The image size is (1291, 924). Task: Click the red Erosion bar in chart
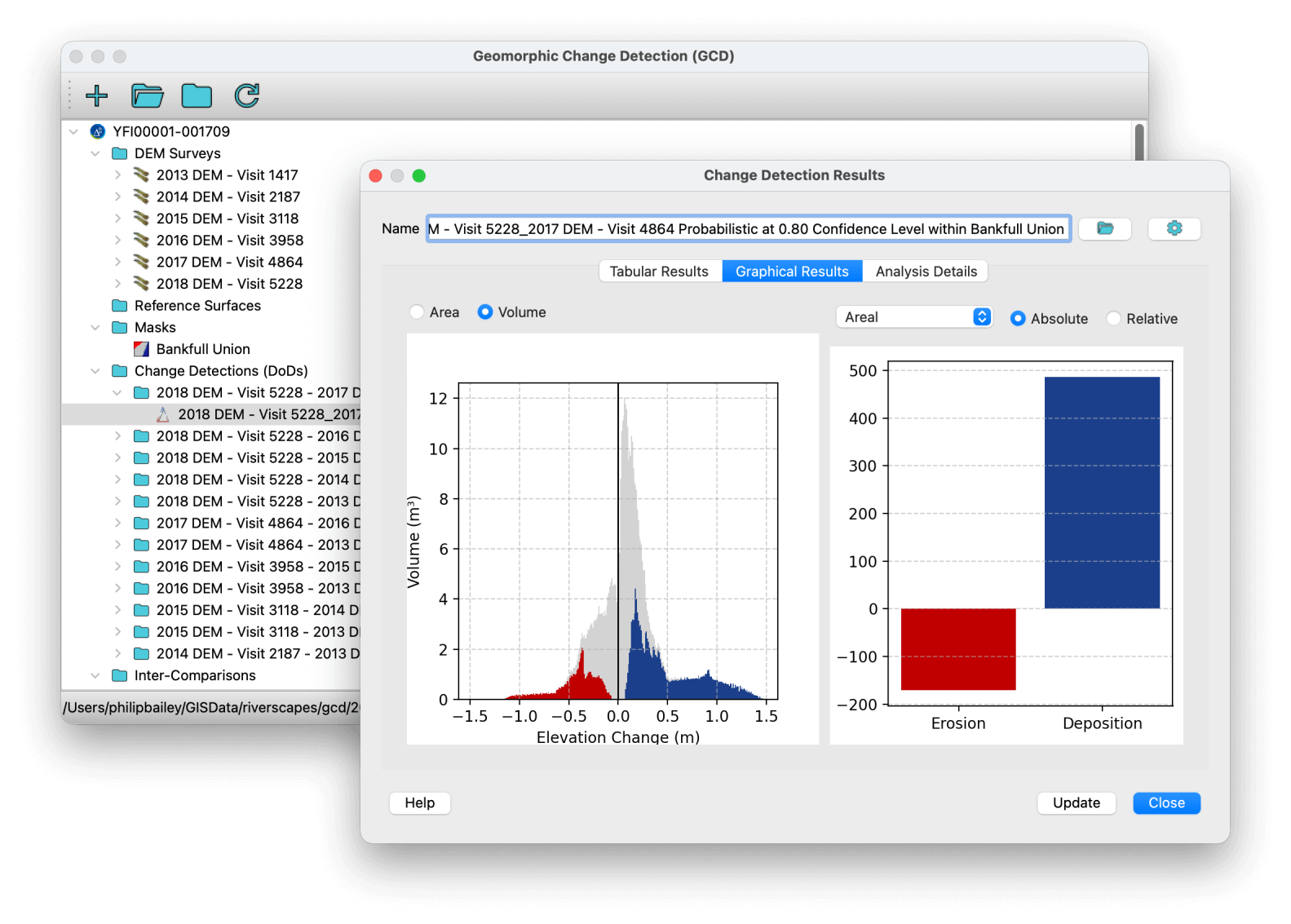click(x=958, y=649)
